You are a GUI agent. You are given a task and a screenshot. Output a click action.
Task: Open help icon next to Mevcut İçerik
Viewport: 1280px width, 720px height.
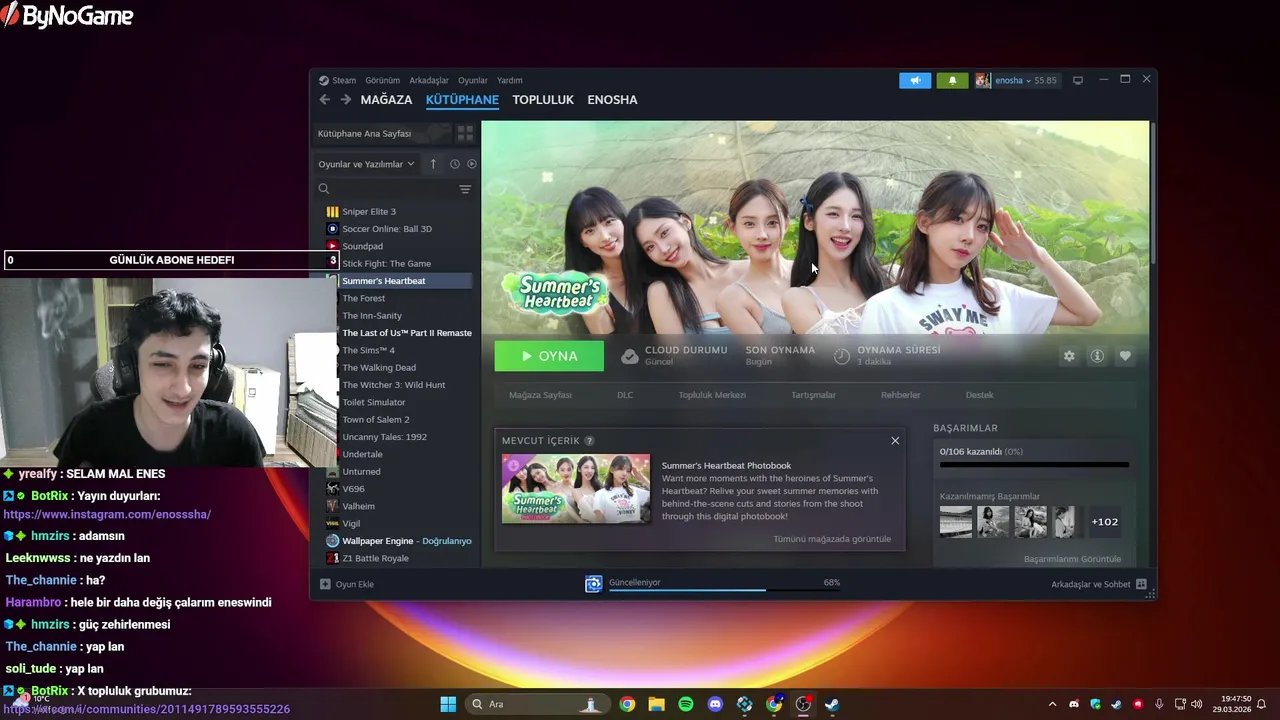589,441
